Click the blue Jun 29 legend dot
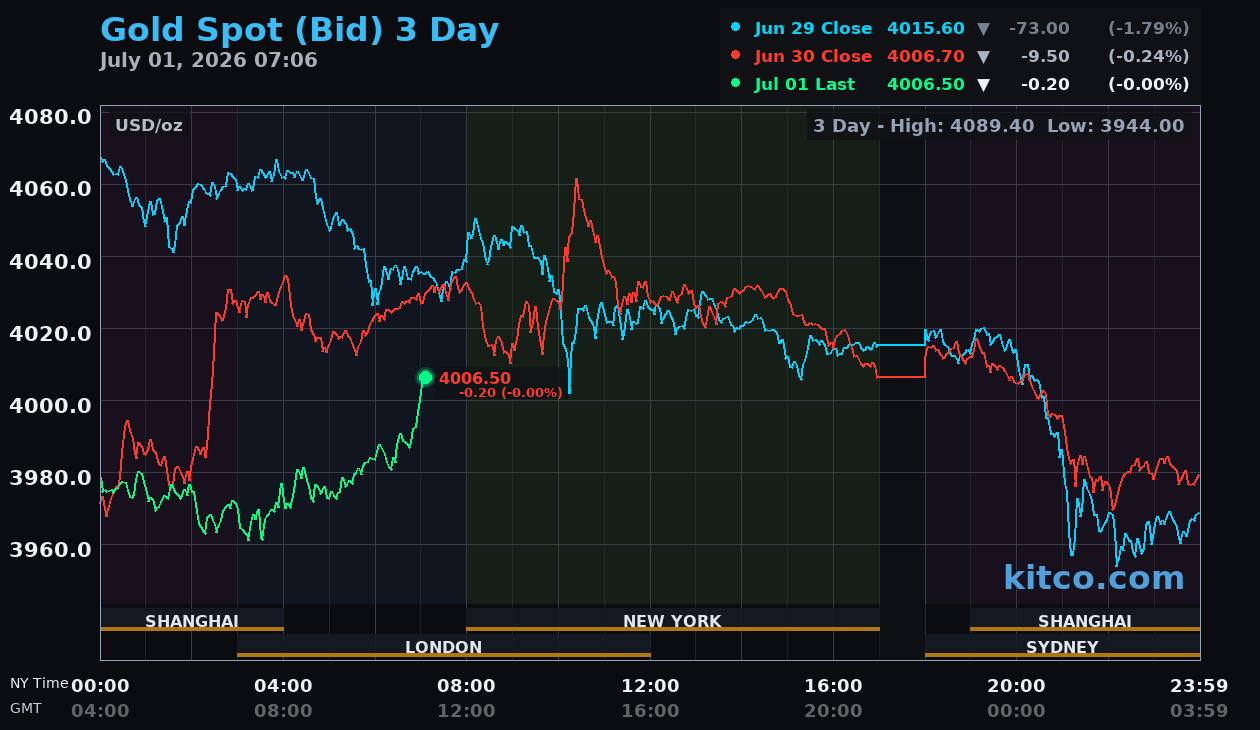The image size is (1260, 730). tap(736, 28)
